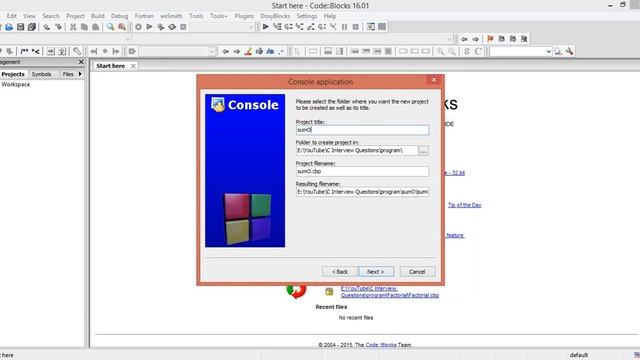Click the Project title input field

point(362,130)
